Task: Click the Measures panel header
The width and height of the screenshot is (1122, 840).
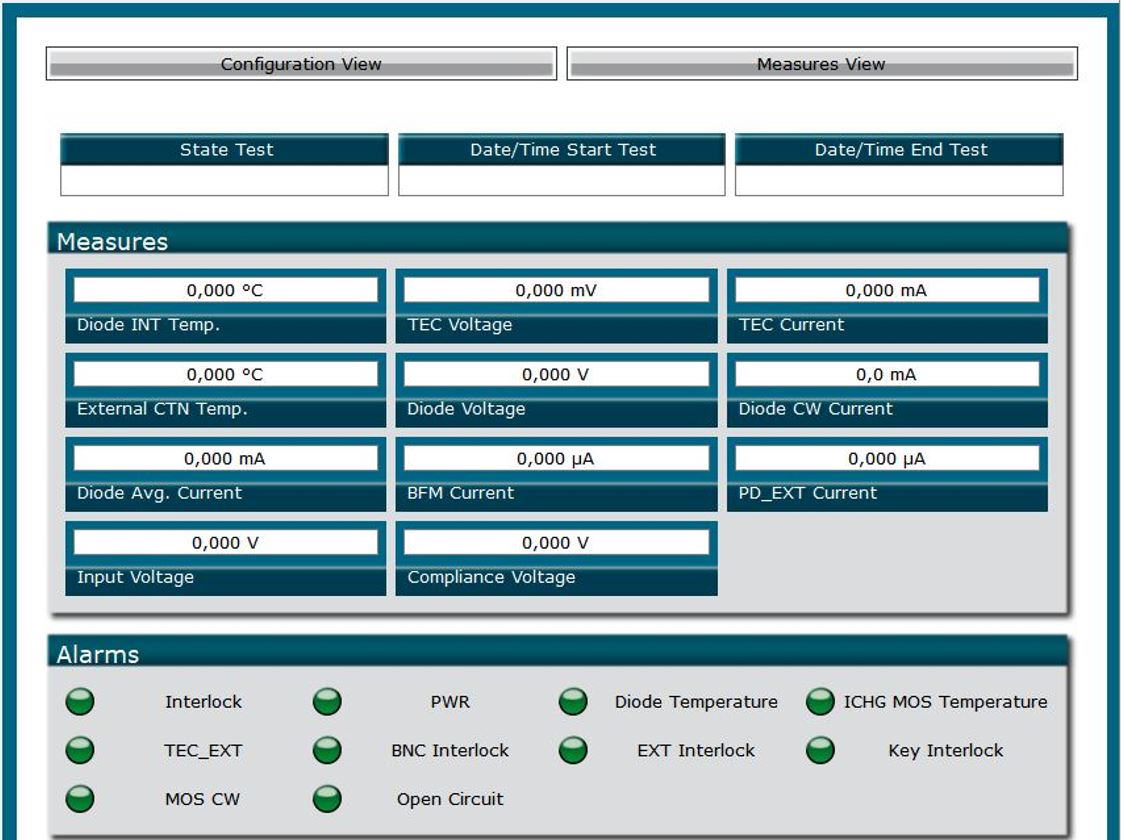Action: tap(559, 241)
